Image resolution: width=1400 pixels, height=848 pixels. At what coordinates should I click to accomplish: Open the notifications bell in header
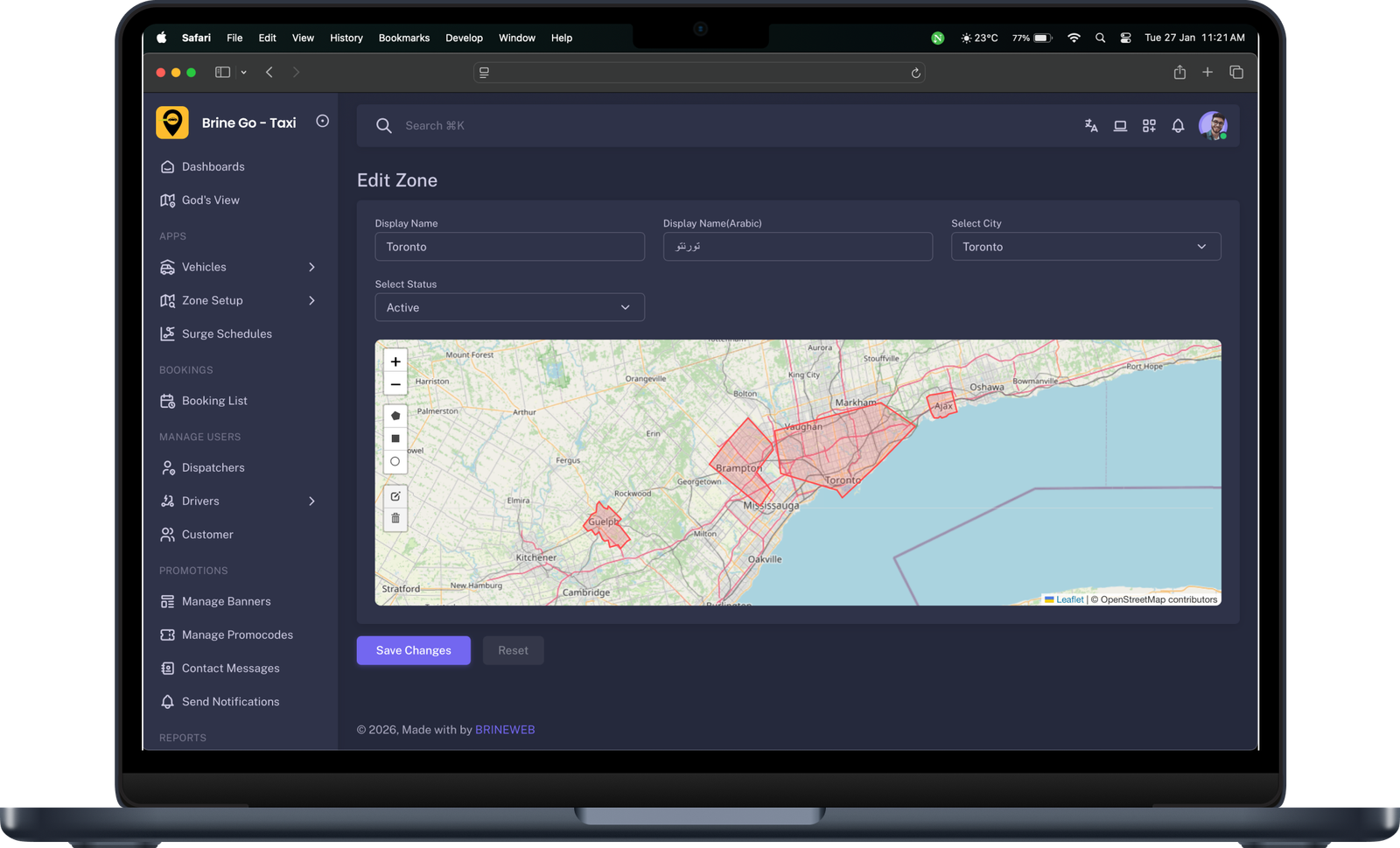click(x=1178, y=126)
